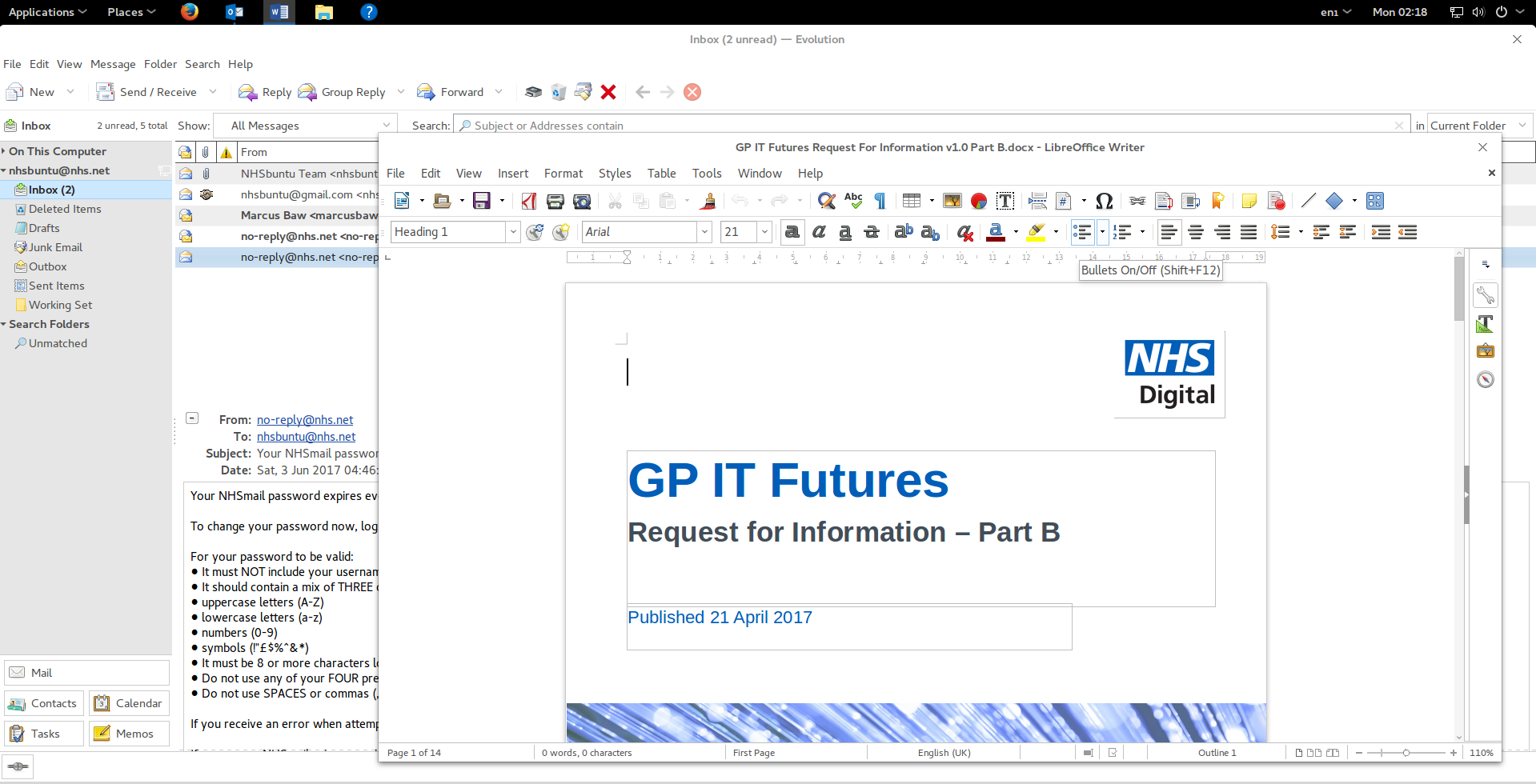Screen dimensions: 1536x784
Task: Click the Insert Image icon in Writer
Action: point(952,201)
